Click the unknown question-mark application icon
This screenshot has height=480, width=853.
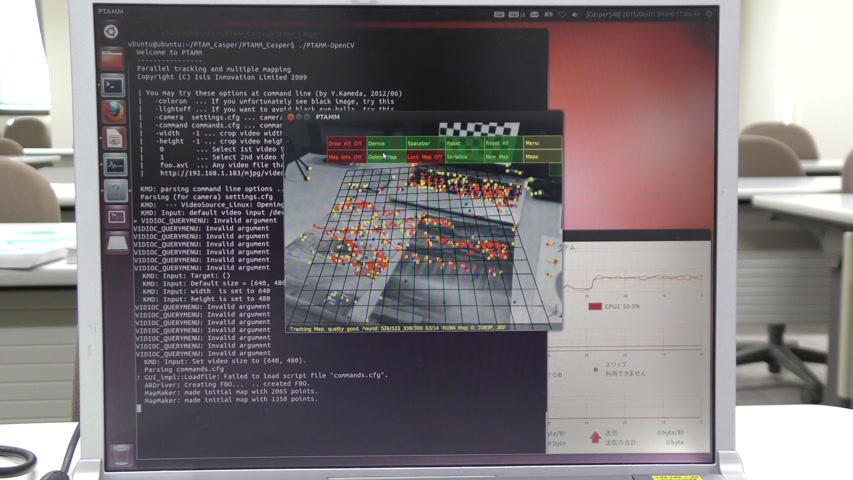(116, 191)
